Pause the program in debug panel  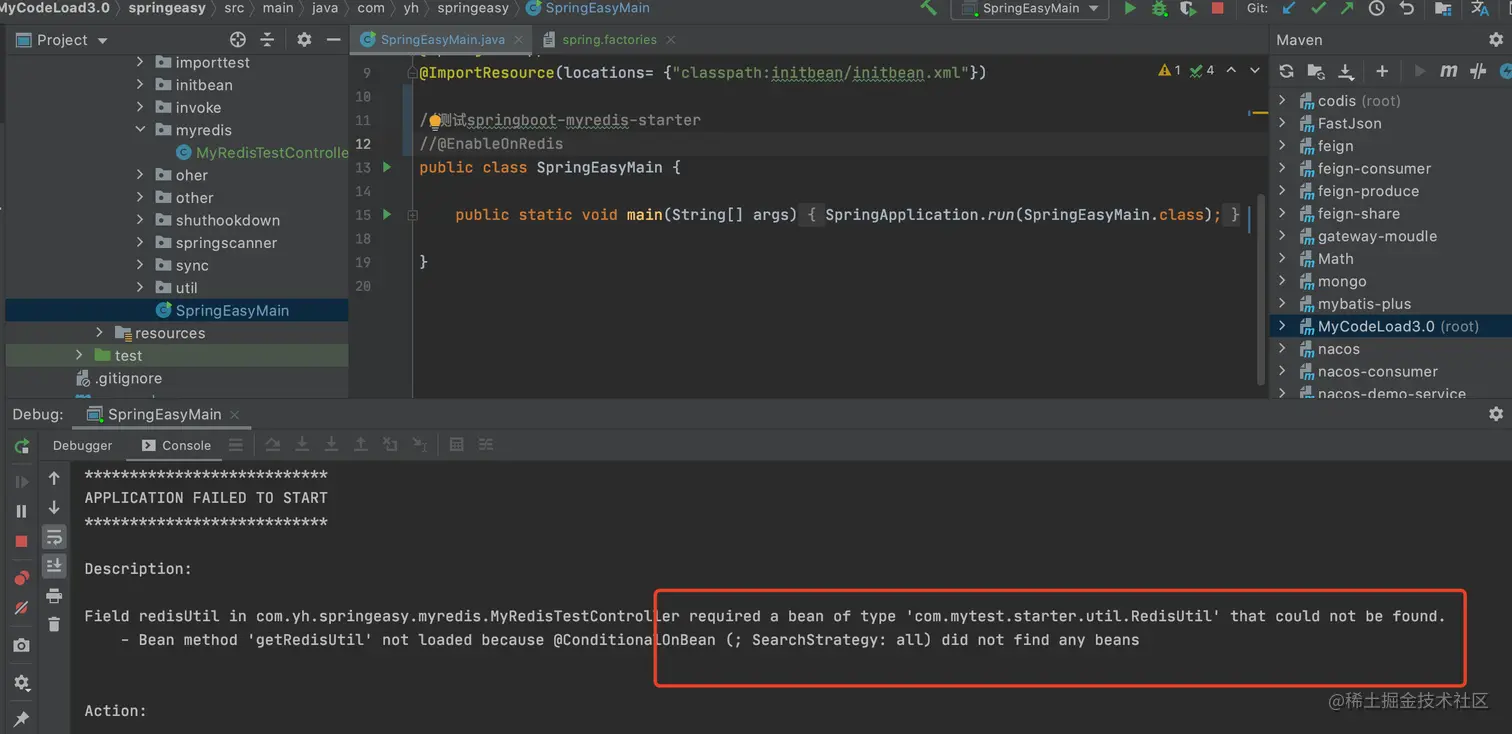click(x=21, y=511)
